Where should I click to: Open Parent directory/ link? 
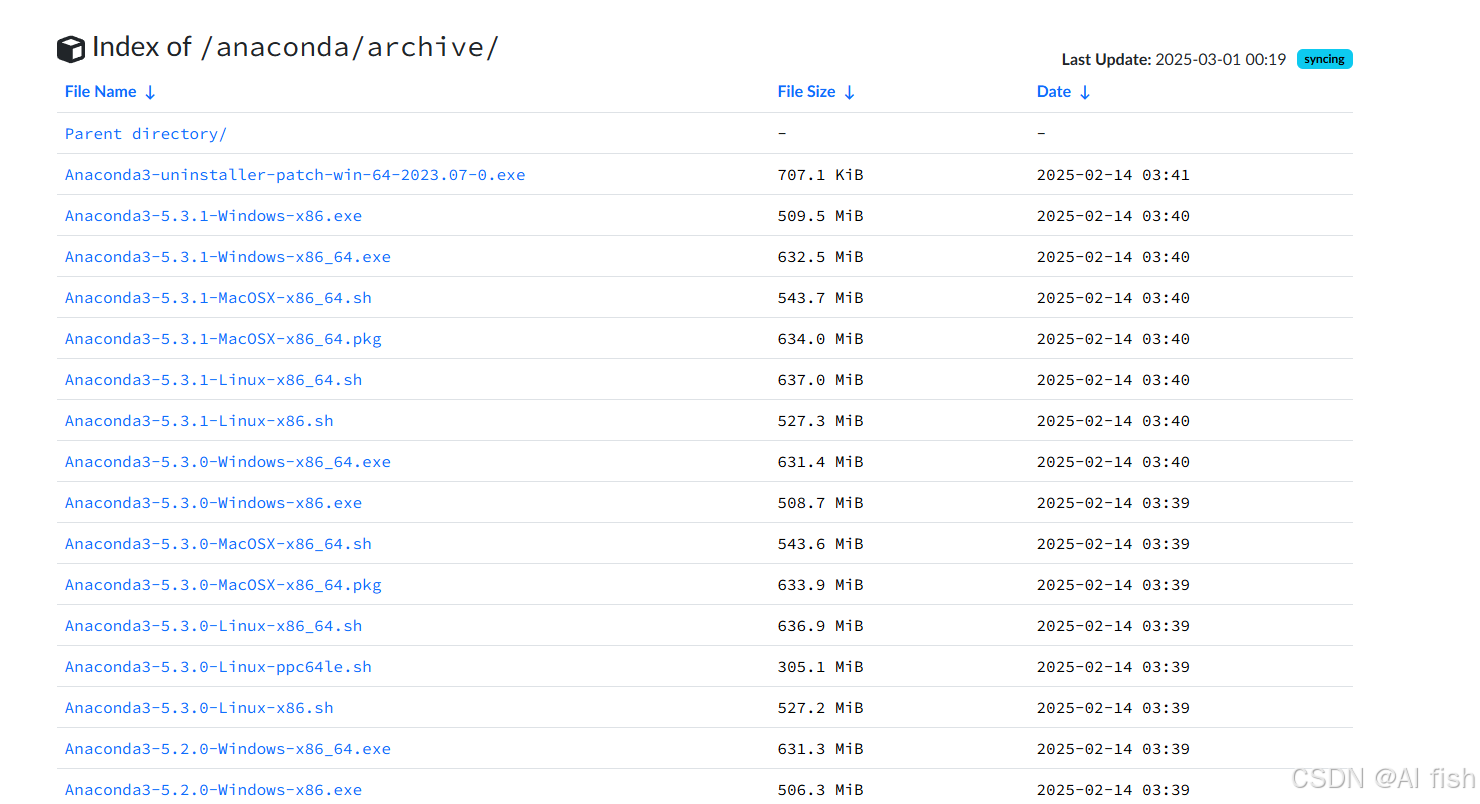click(x=146, y=134)
